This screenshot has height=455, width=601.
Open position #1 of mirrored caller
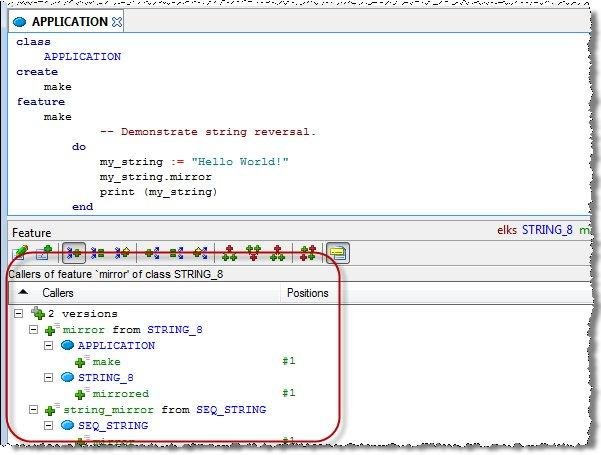click(289, 393)
